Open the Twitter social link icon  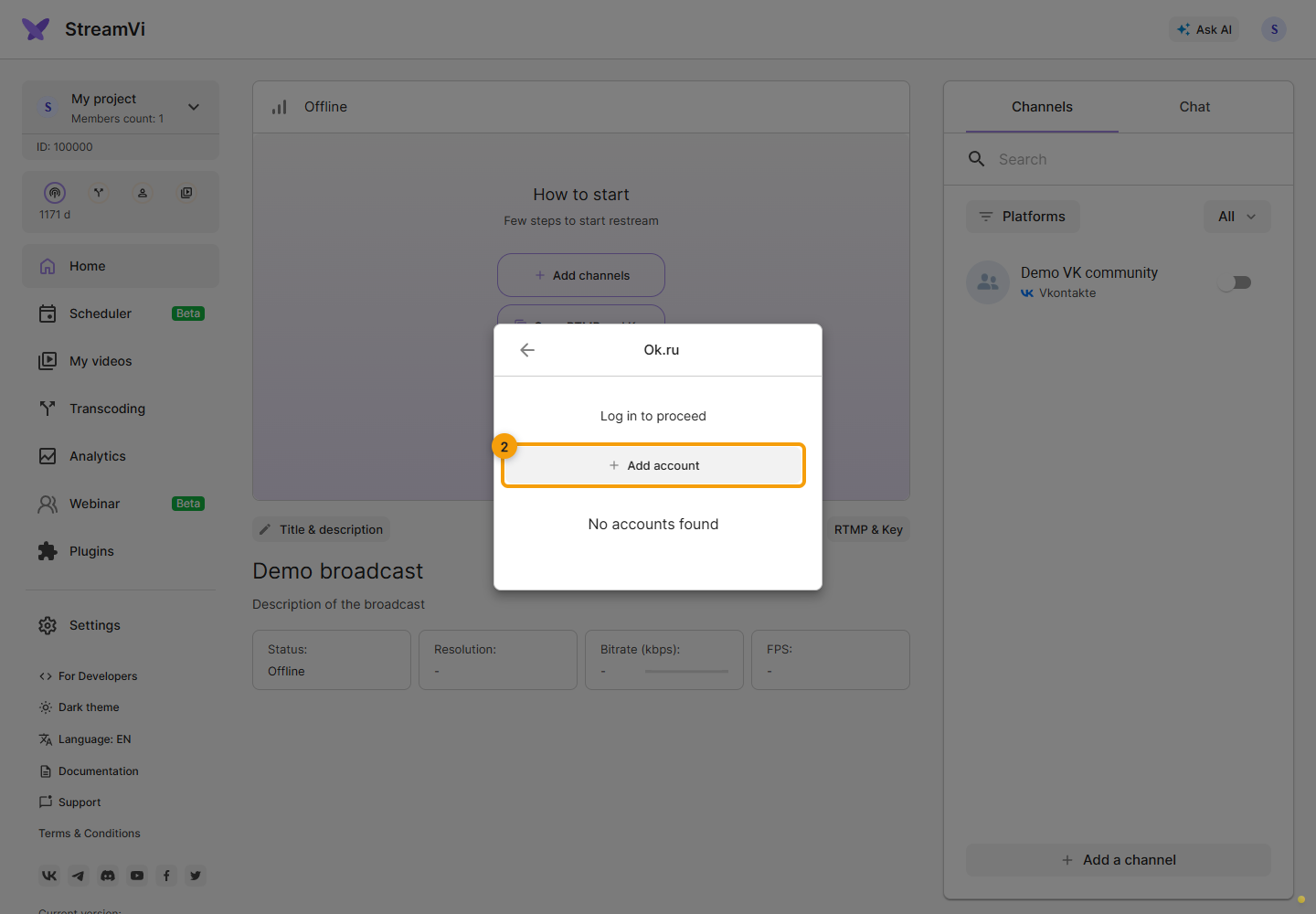click(x=196, y=876)
